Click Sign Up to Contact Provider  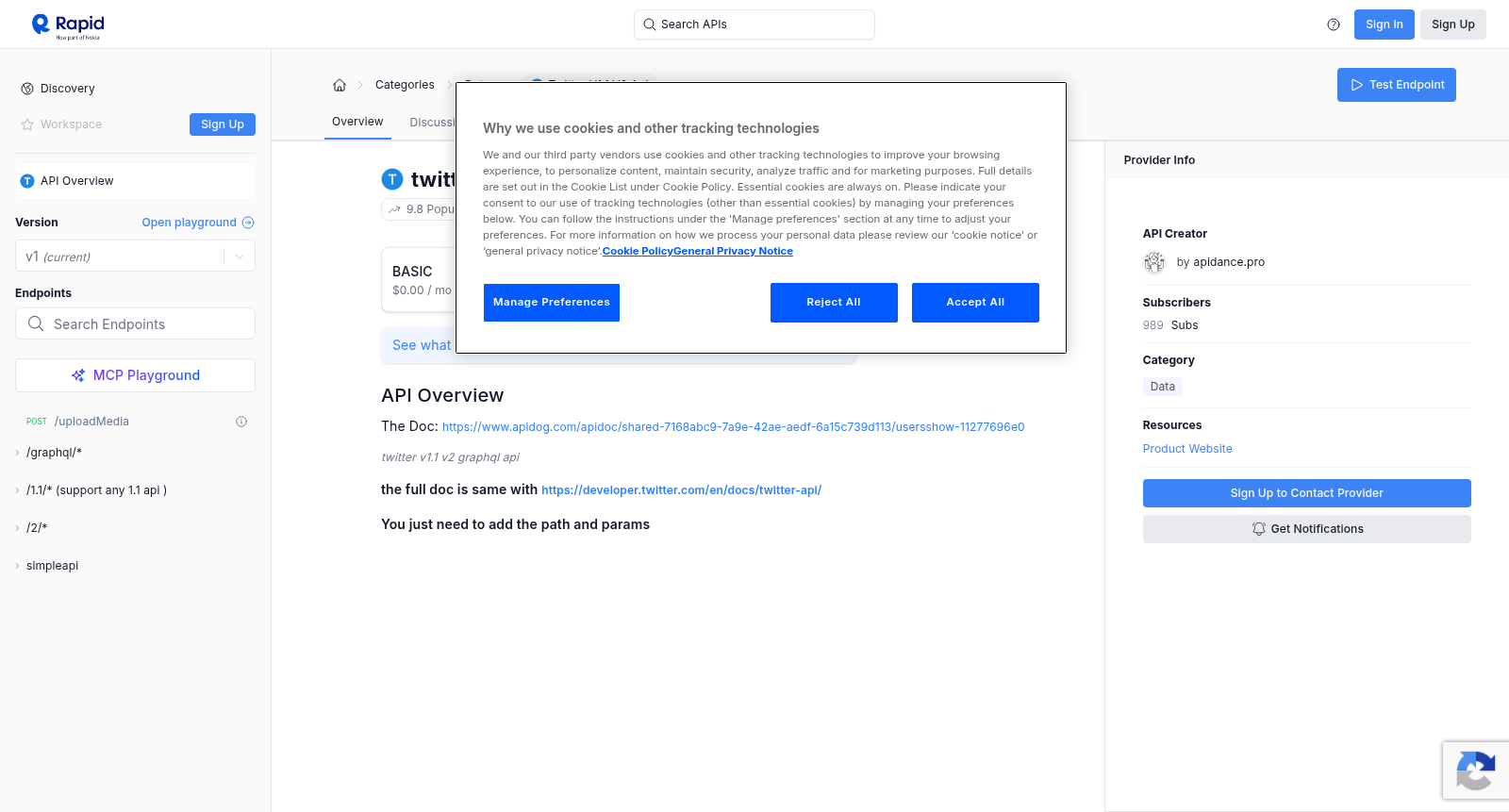point(1306,493)
